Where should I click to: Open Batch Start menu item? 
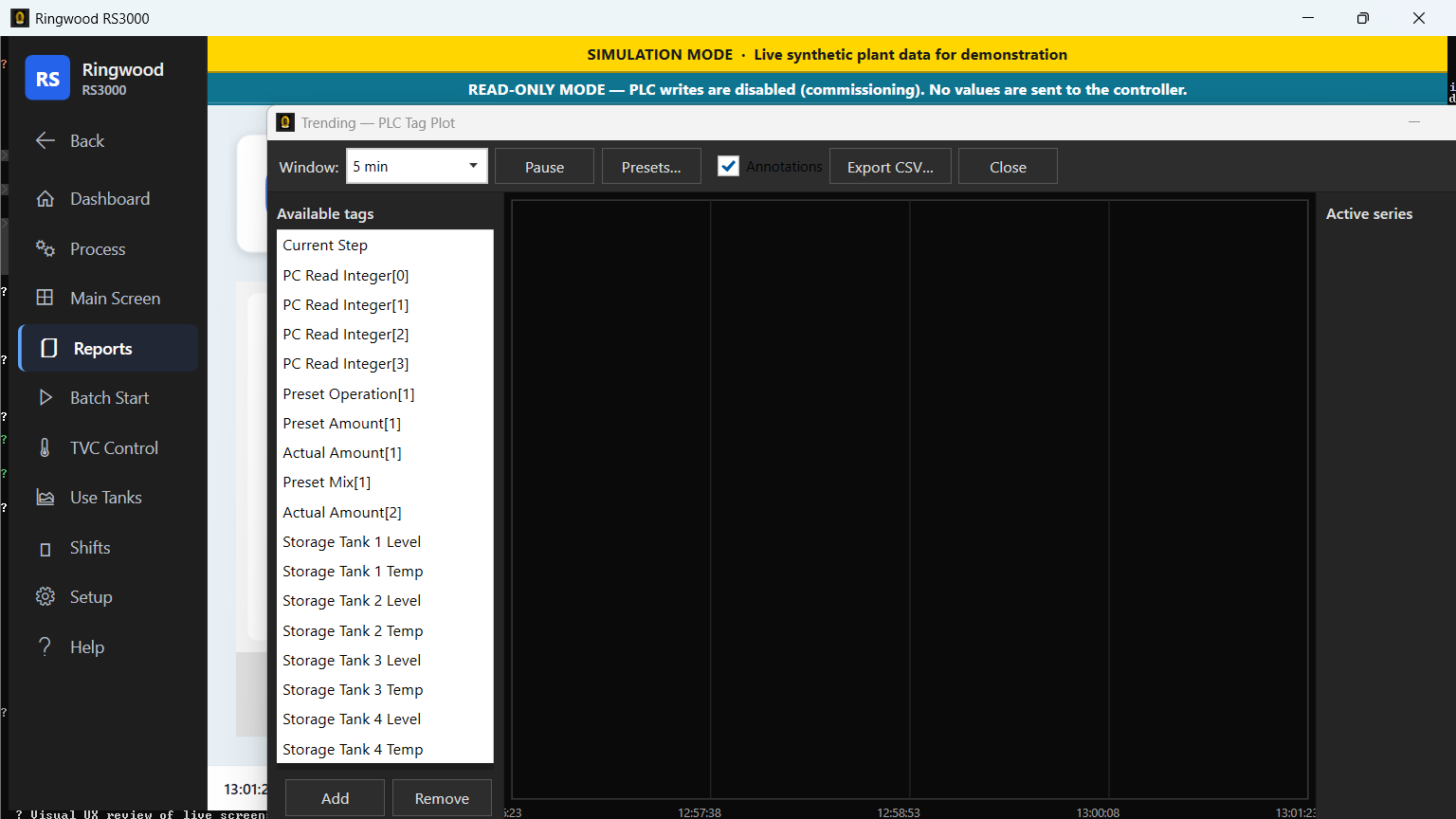(108, 398)
